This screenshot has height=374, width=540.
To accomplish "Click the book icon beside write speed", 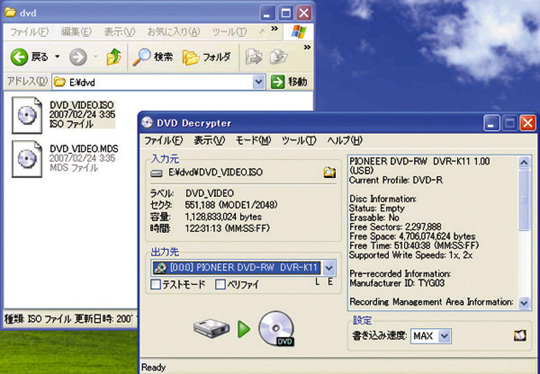I will 520,335.
